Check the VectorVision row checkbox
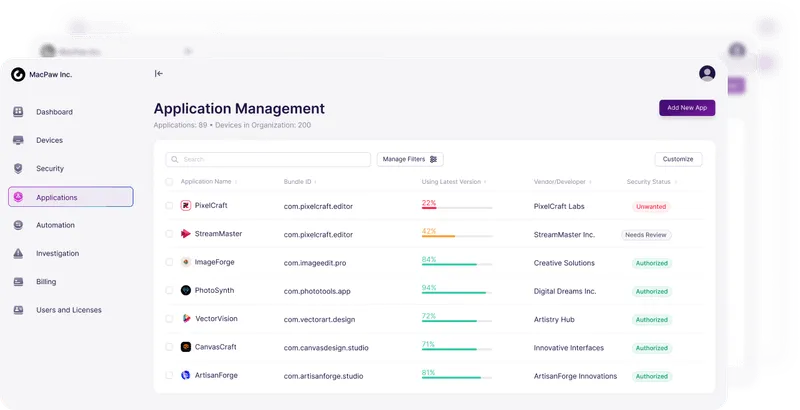 pos(169,319)
